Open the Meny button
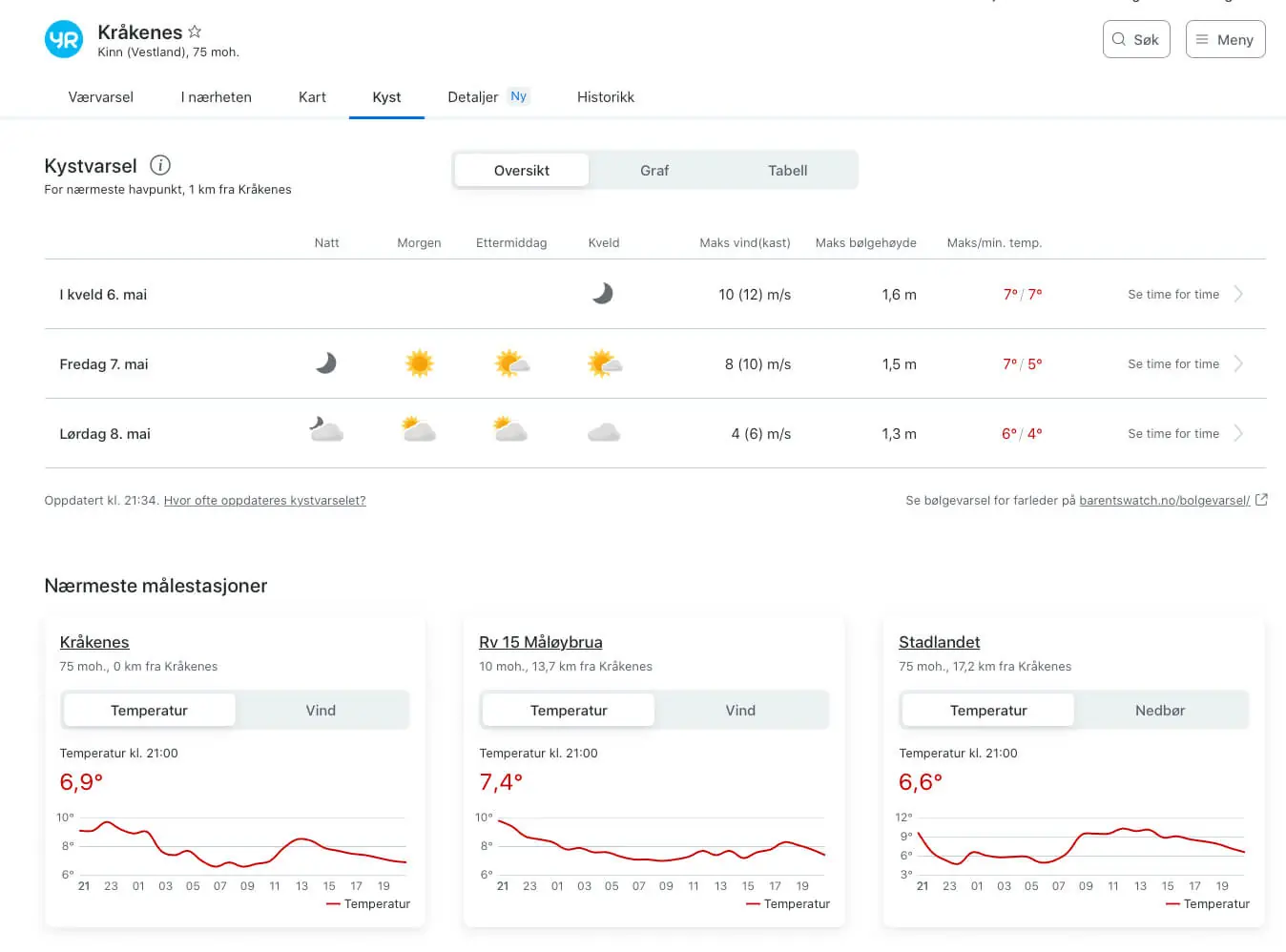The image size is (1286, 952). (1225, 40)
